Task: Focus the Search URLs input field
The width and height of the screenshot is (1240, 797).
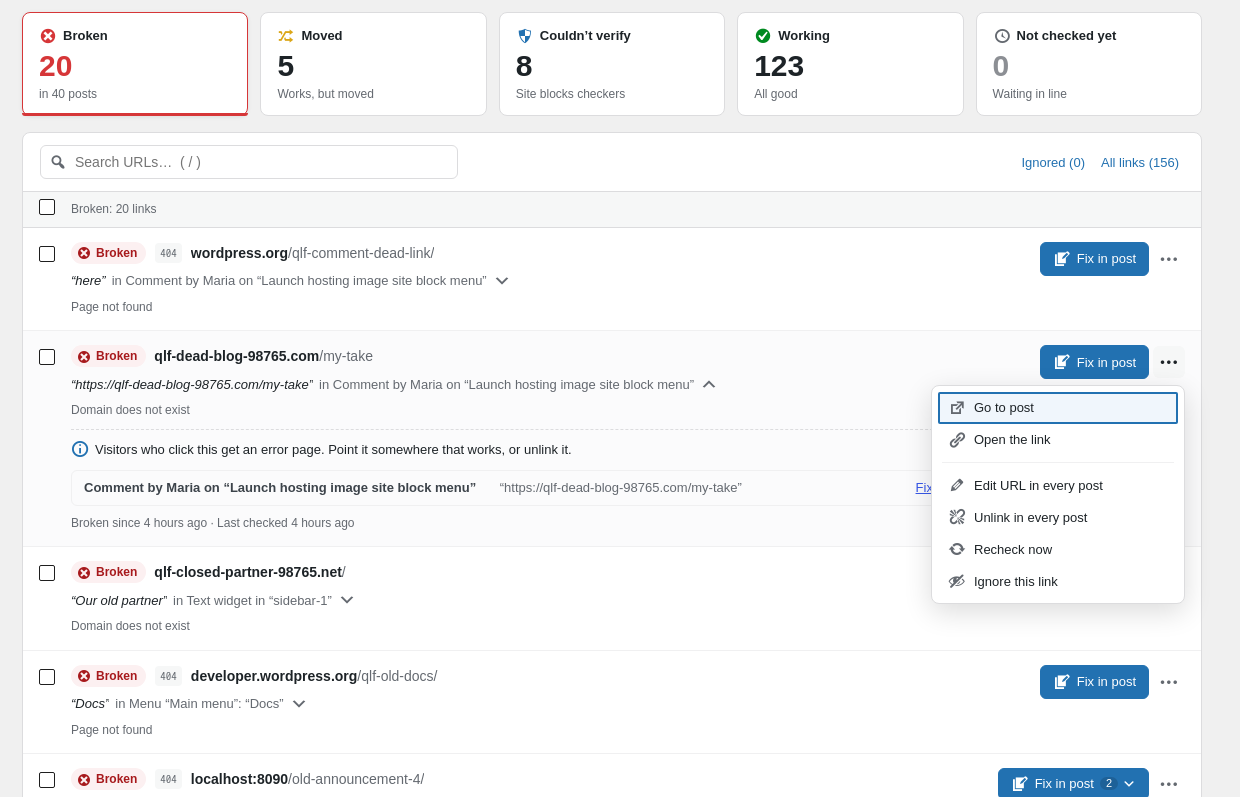Action: coord(249,162)
